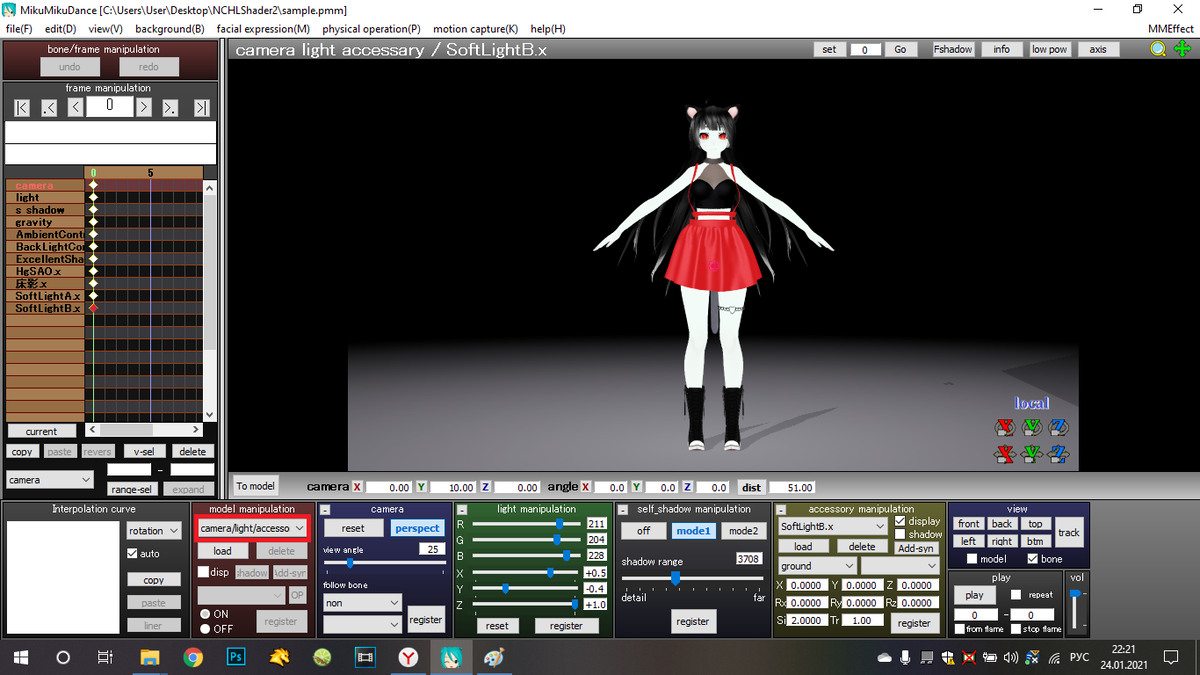Toggle the from flame checkbox
Image resolution: width=1200 pixels, height=675 pixels.
[959, 629]
